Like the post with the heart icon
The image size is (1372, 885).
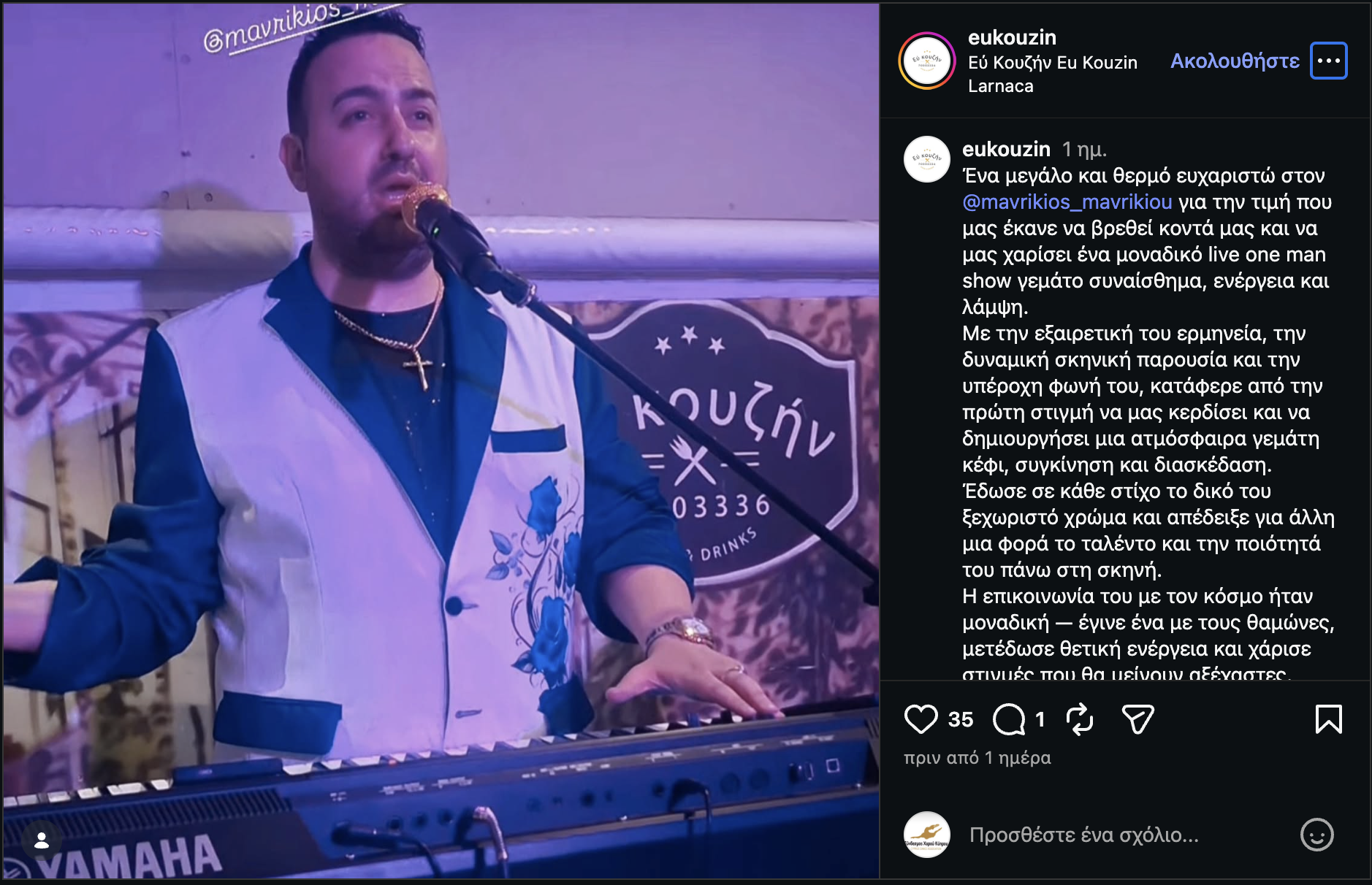click(921, 719)
